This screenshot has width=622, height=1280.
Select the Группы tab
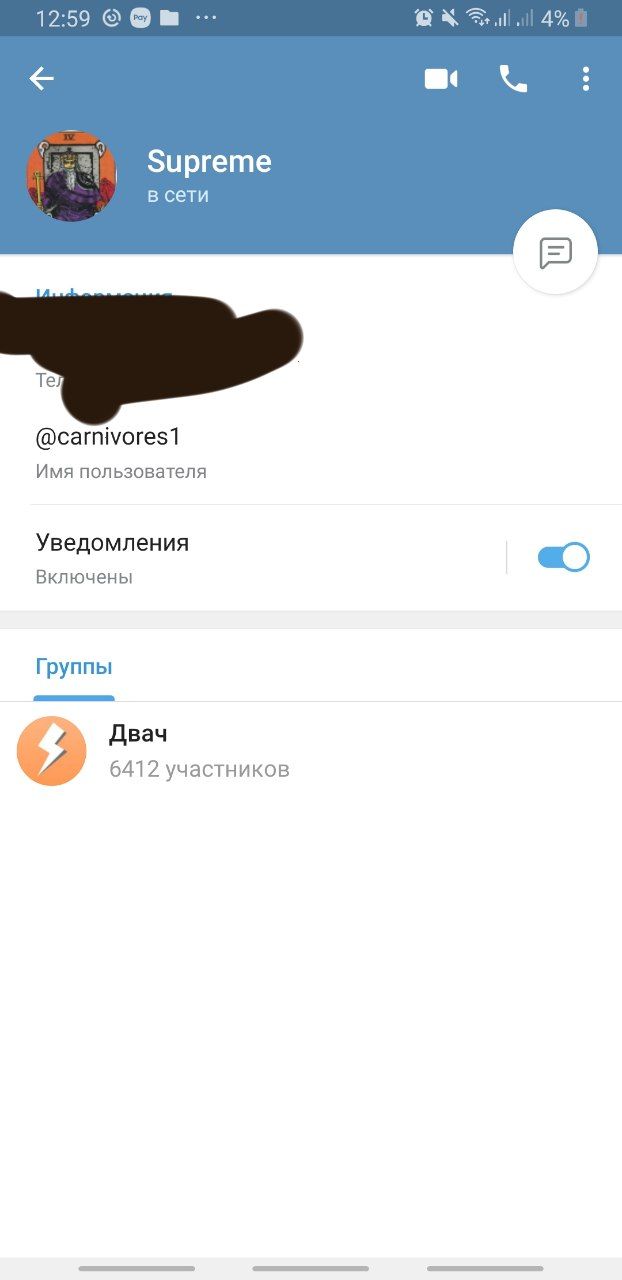(x=74, y=667)
